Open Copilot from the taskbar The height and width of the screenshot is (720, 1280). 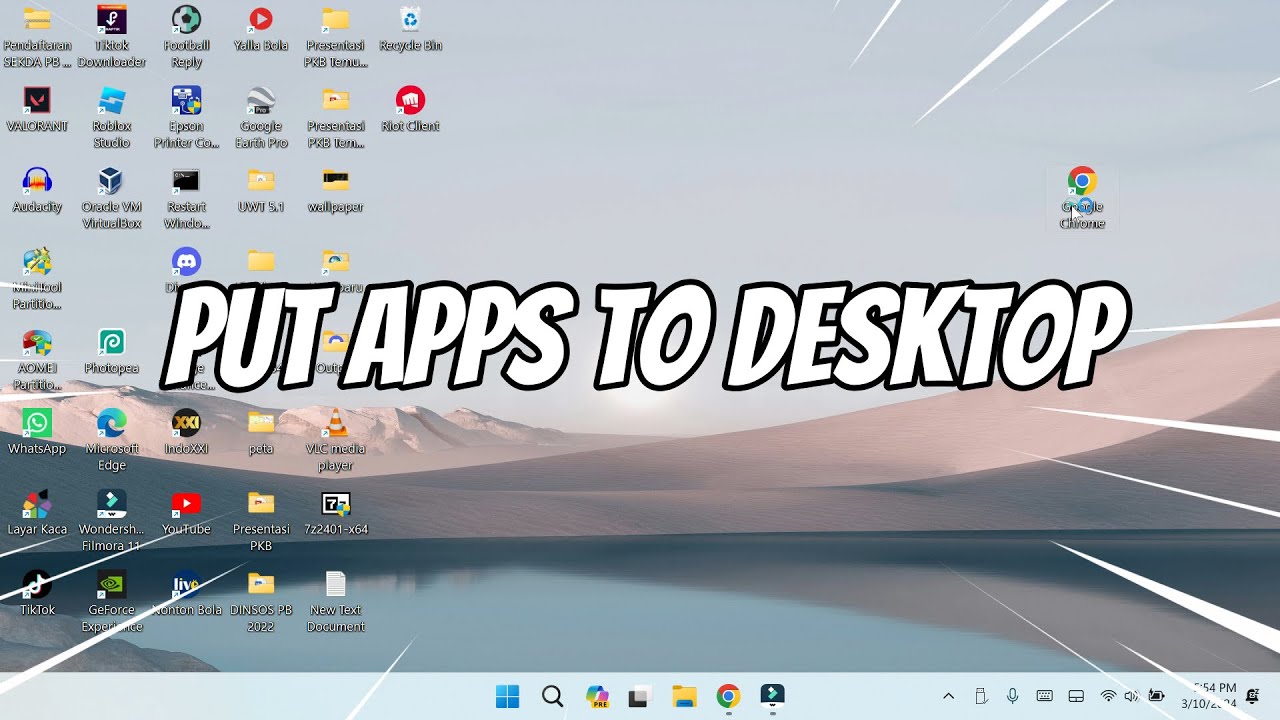597,697
